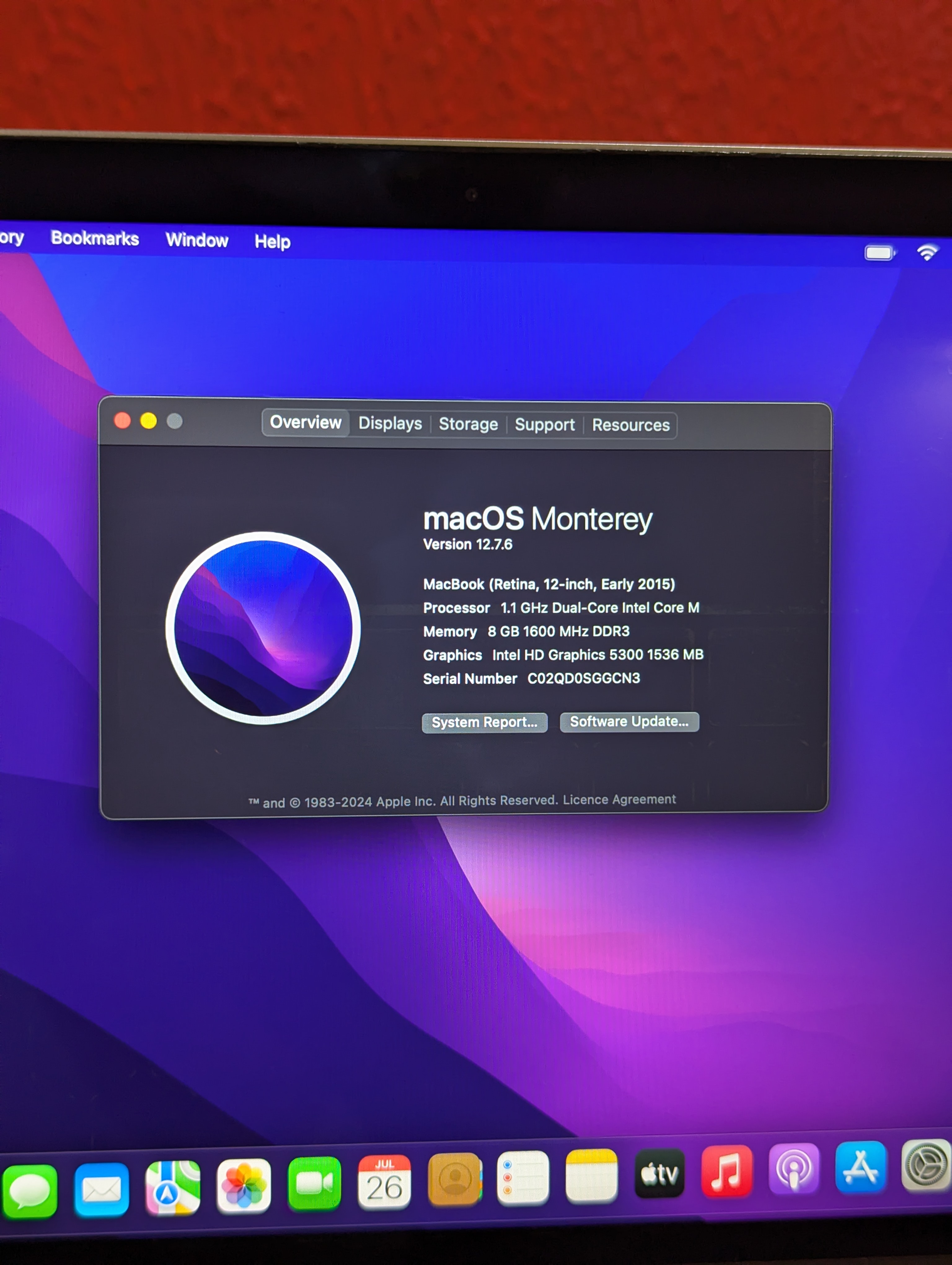The image size is (952, 1265).
Task: Open the Bookmarks menu
Action: click(x=95, y=238)
